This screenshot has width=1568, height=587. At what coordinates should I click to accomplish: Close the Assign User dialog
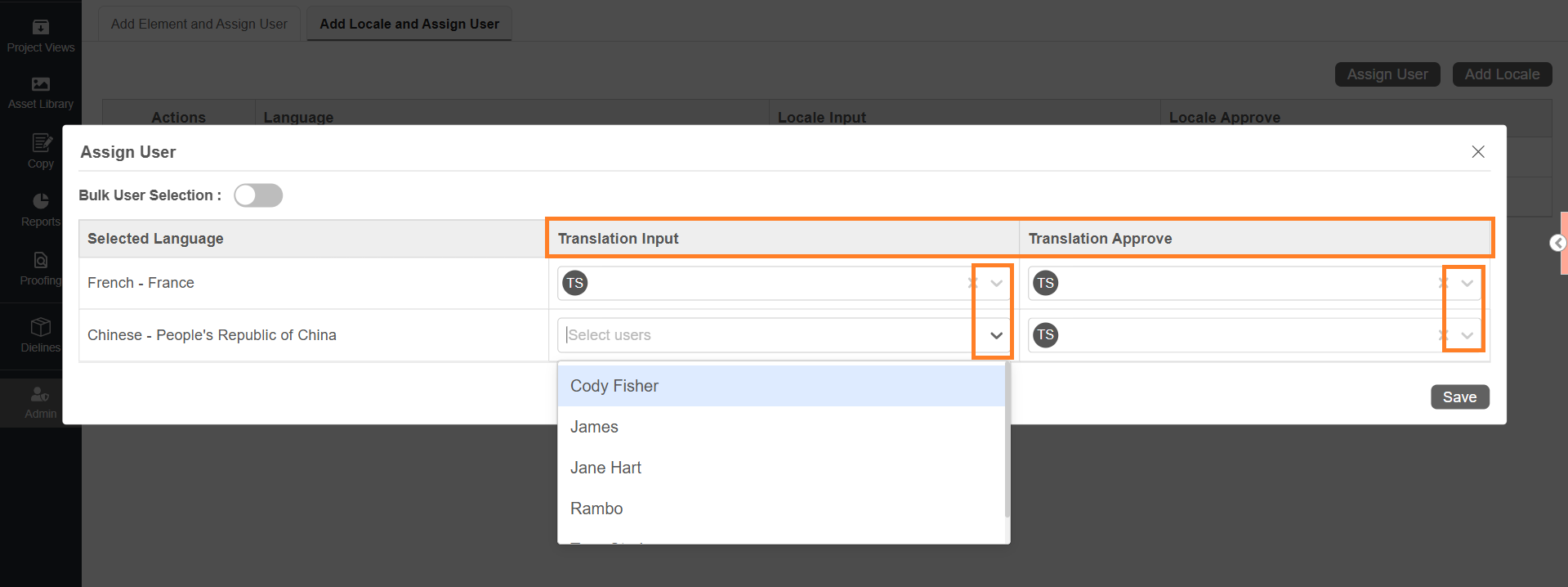(1477, 152)
